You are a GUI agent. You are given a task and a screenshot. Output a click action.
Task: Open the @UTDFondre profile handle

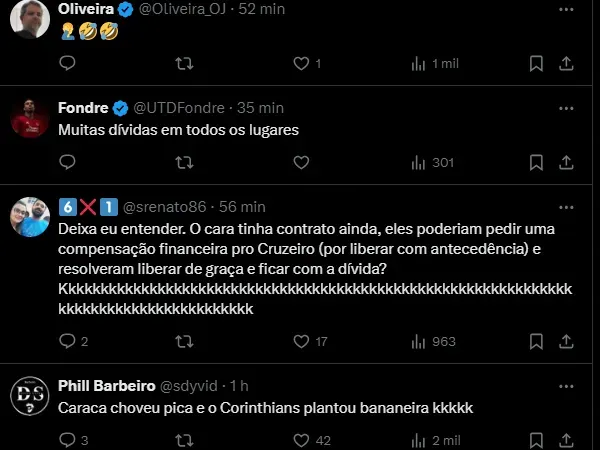pos(179,107)
